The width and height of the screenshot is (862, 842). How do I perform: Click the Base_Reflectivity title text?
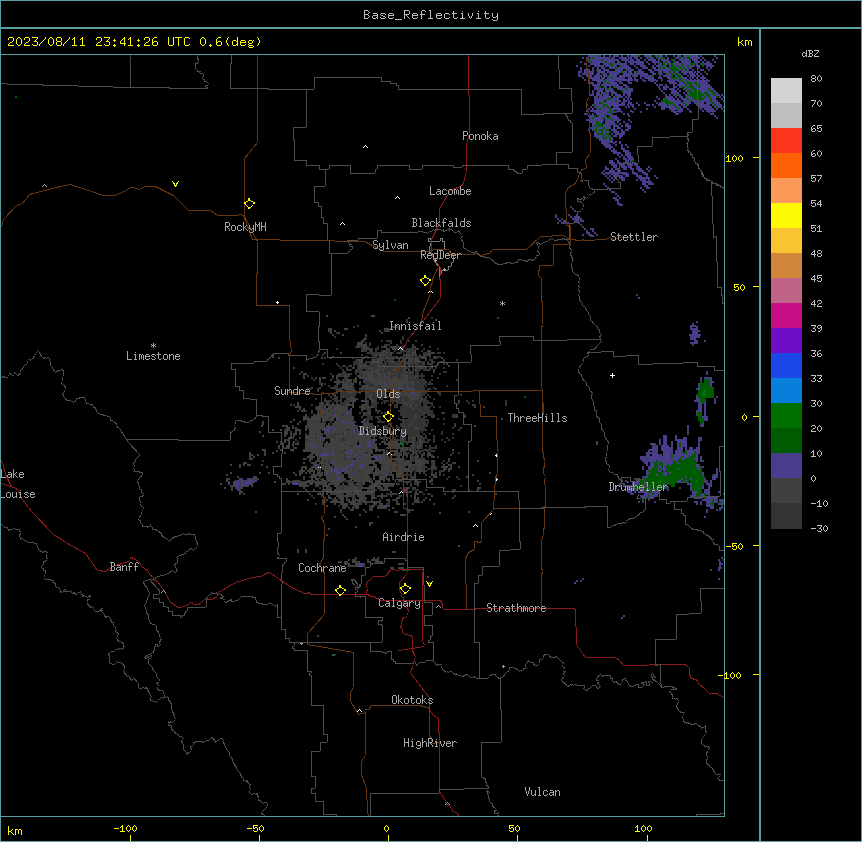pos(431,15)
